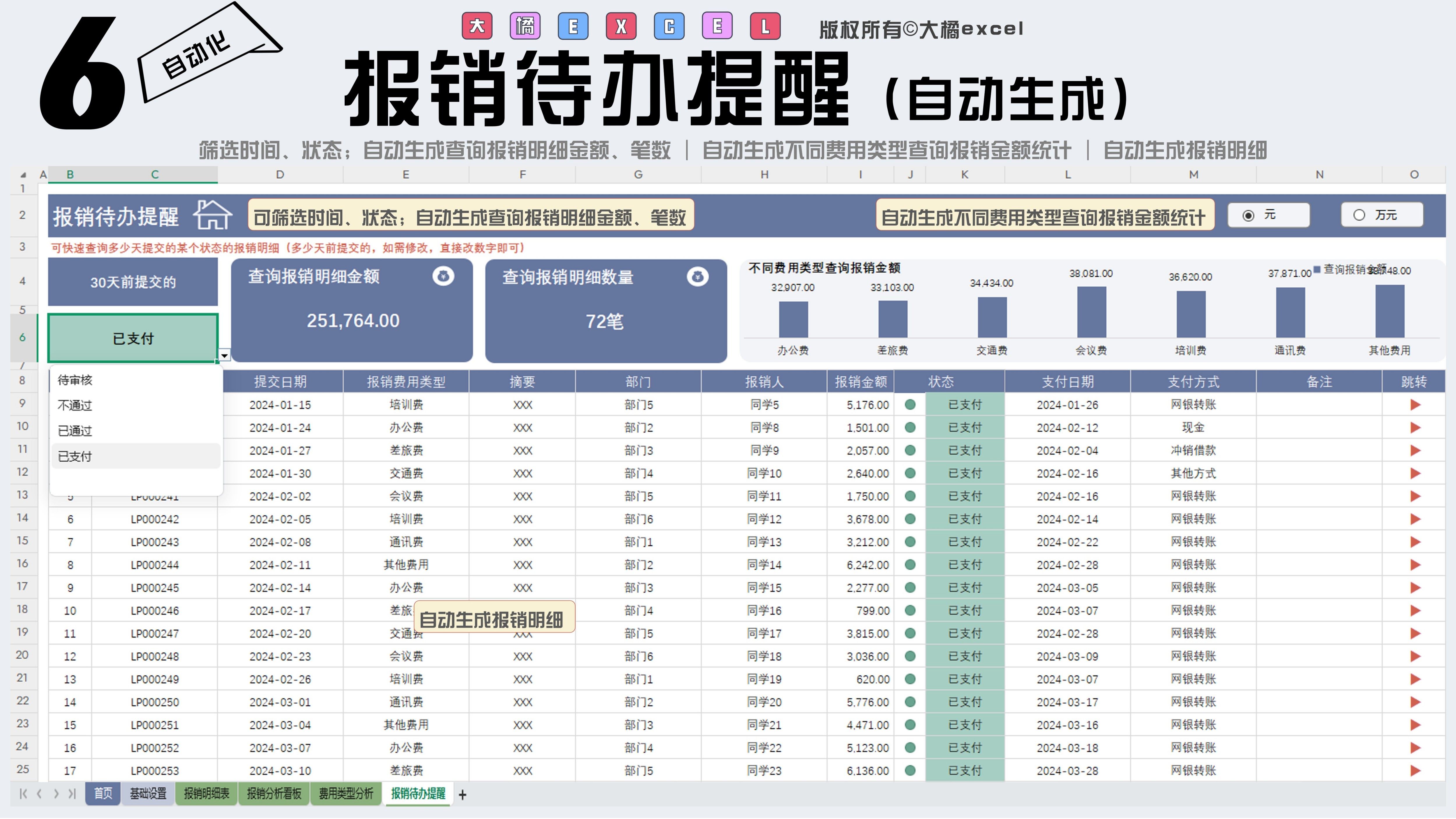Image resolution: width=1456 pixels, height=819 pixels.
Task: Switch to the 报销分析看板 sheet tab
Action: point(274,794)
